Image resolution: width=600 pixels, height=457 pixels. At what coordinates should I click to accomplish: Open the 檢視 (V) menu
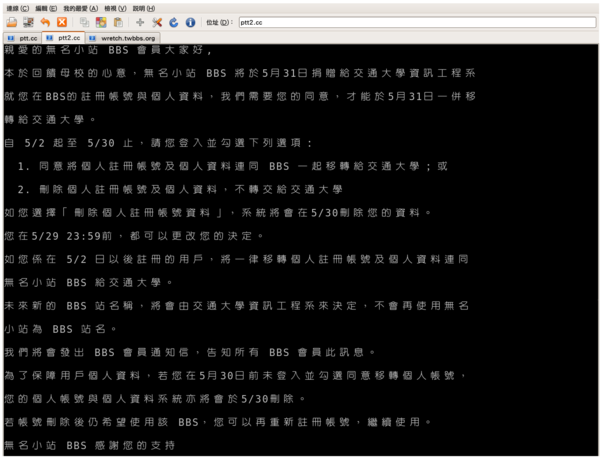click(x=115, y=8)
